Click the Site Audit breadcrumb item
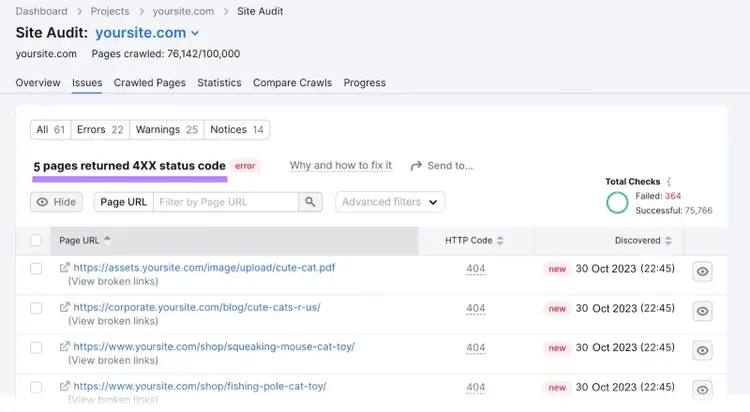This screenshot has height=412, width=750. click(260, 11)
